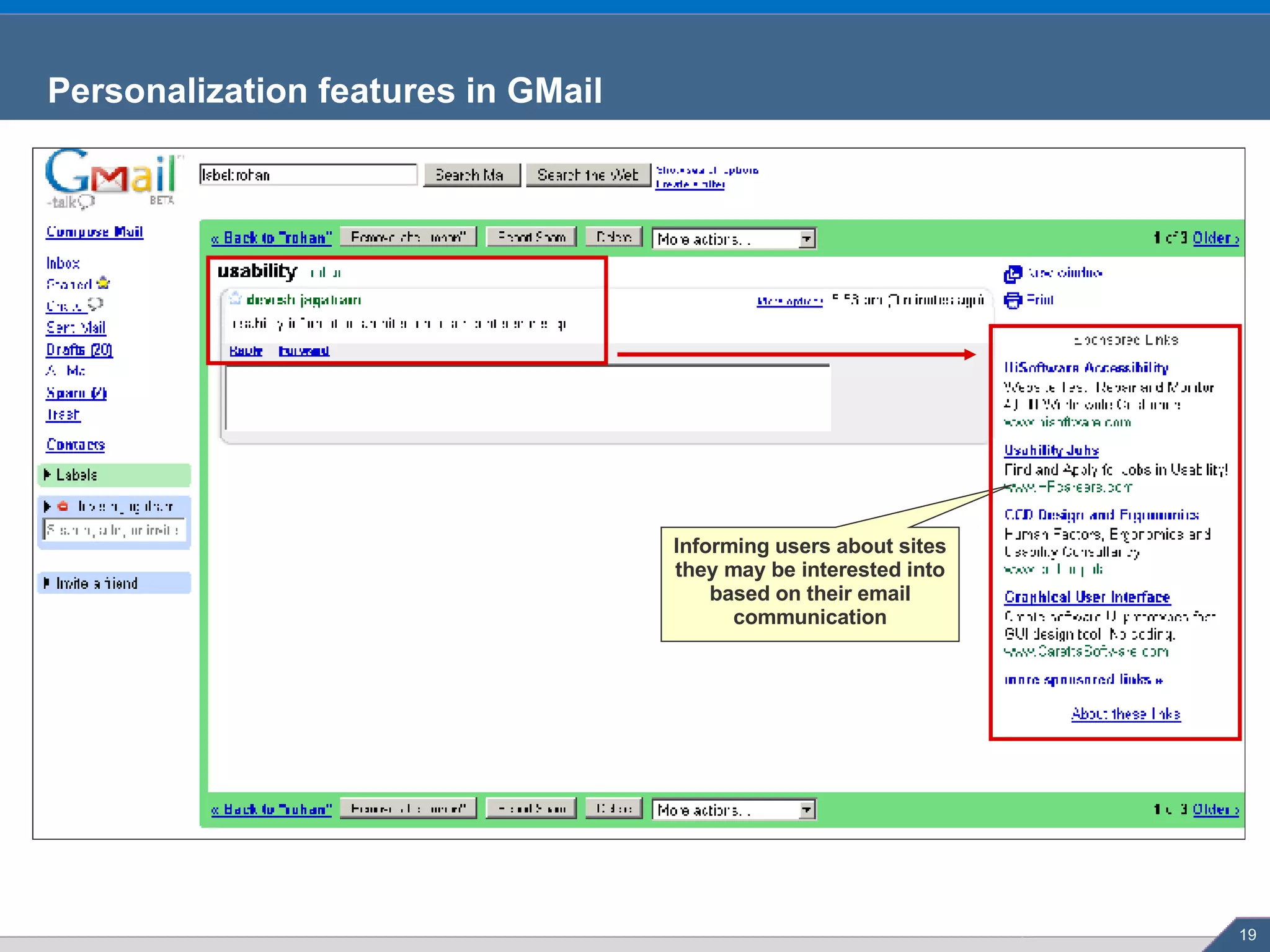Image resolution: width=1270 pixels, height=952 pixels.
Task: Open the Graphical User Interface ad link
Action: [1088, 597]
